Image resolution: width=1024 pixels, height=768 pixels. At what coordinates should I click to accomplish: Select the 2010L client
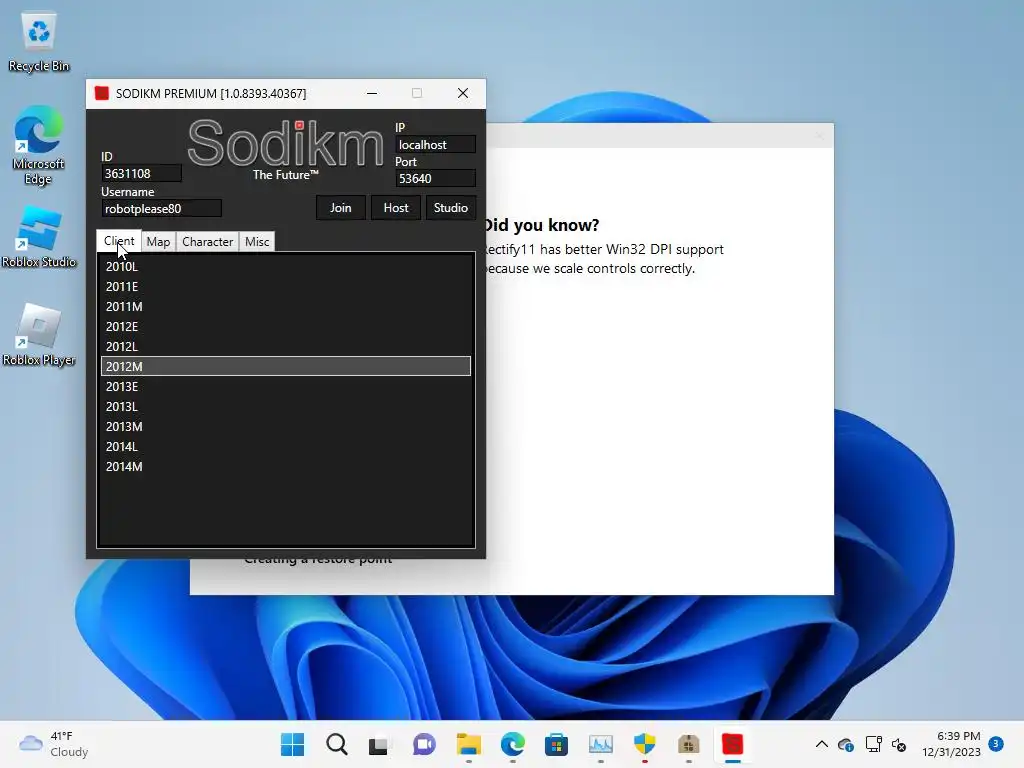pos(286,266)
